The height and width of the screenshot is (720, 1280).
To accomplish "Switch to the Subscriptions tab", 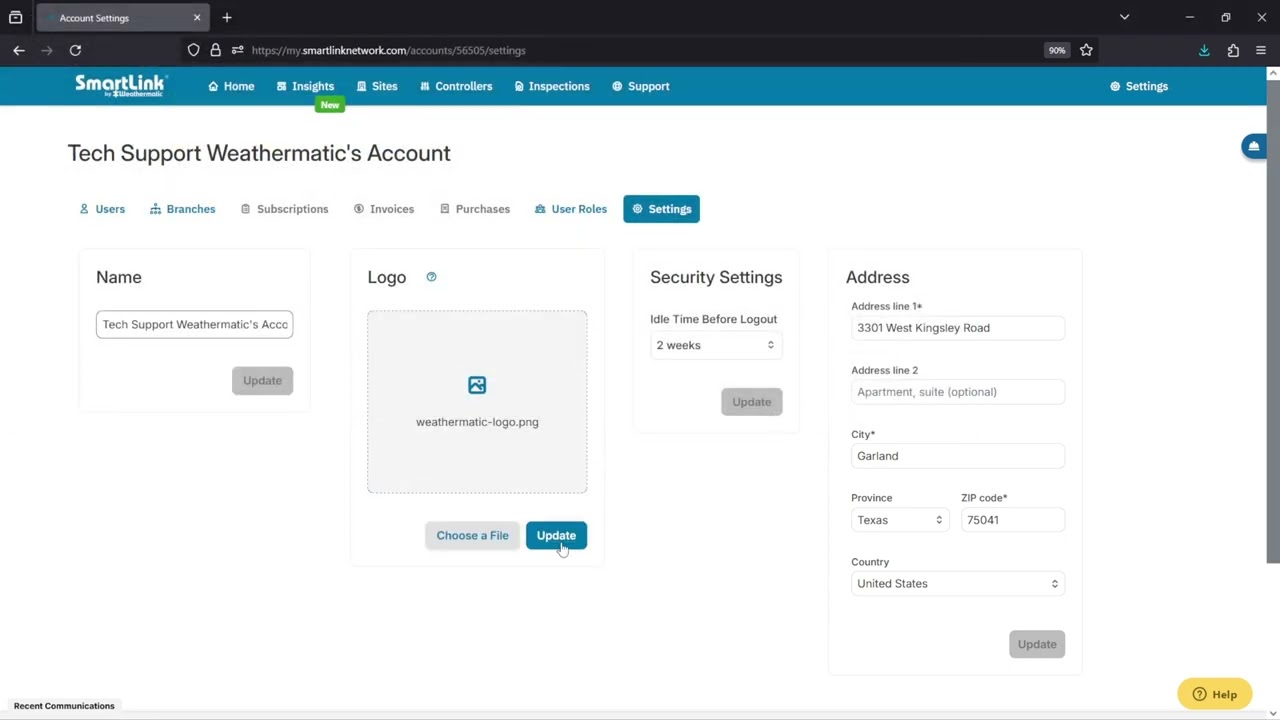I will 284,209.
